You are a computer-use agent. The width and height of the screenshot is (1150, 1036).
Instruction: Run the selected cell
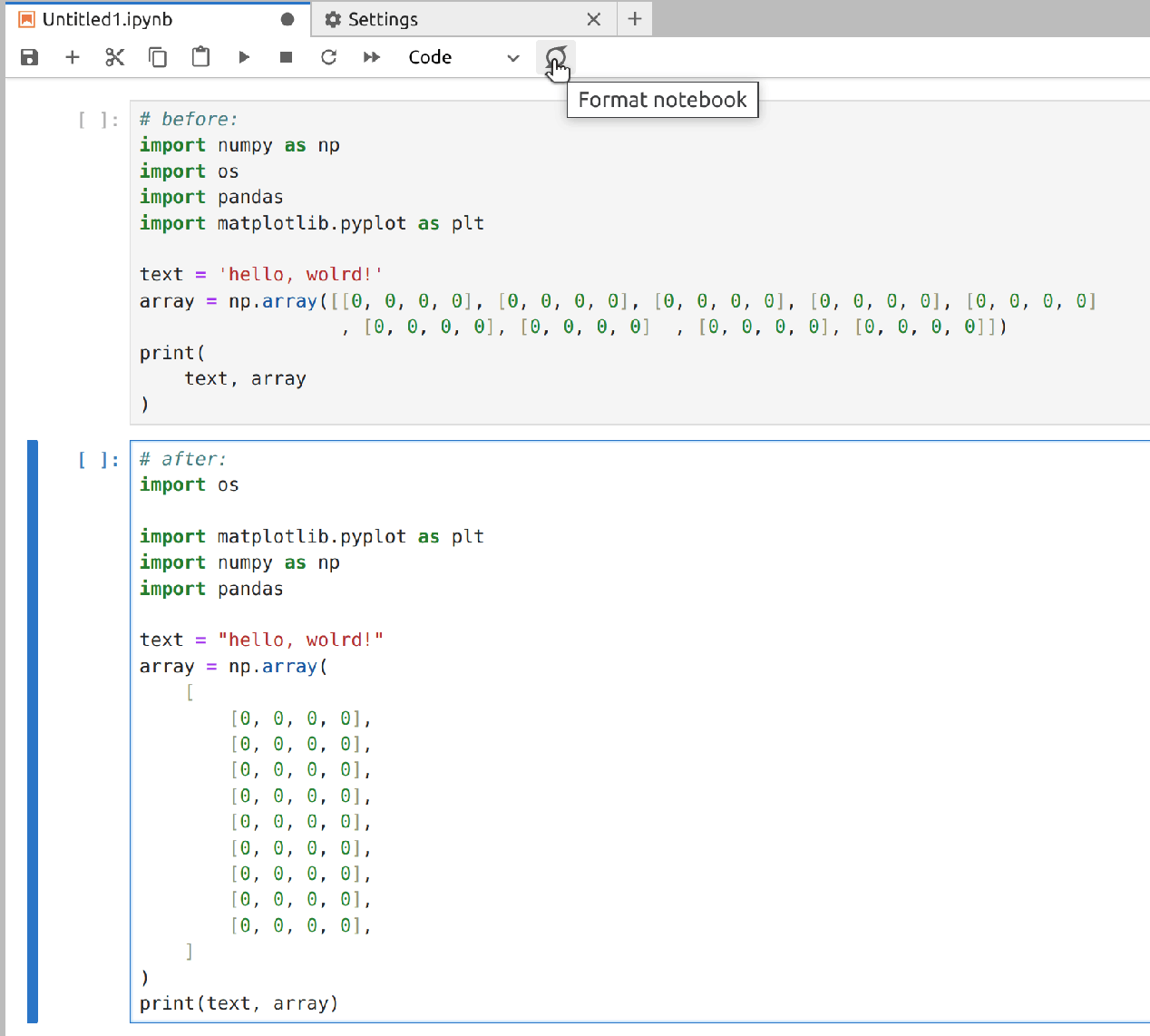pos(243,56)
